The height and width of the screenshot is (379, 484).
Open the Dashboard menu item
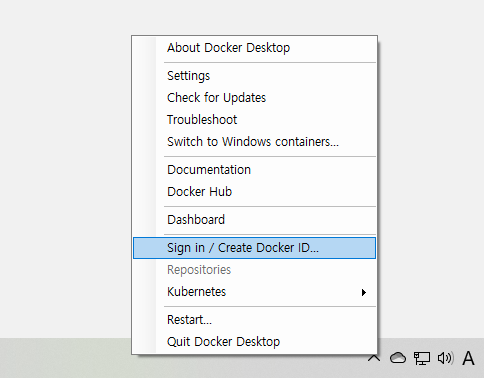coord(254,220)
